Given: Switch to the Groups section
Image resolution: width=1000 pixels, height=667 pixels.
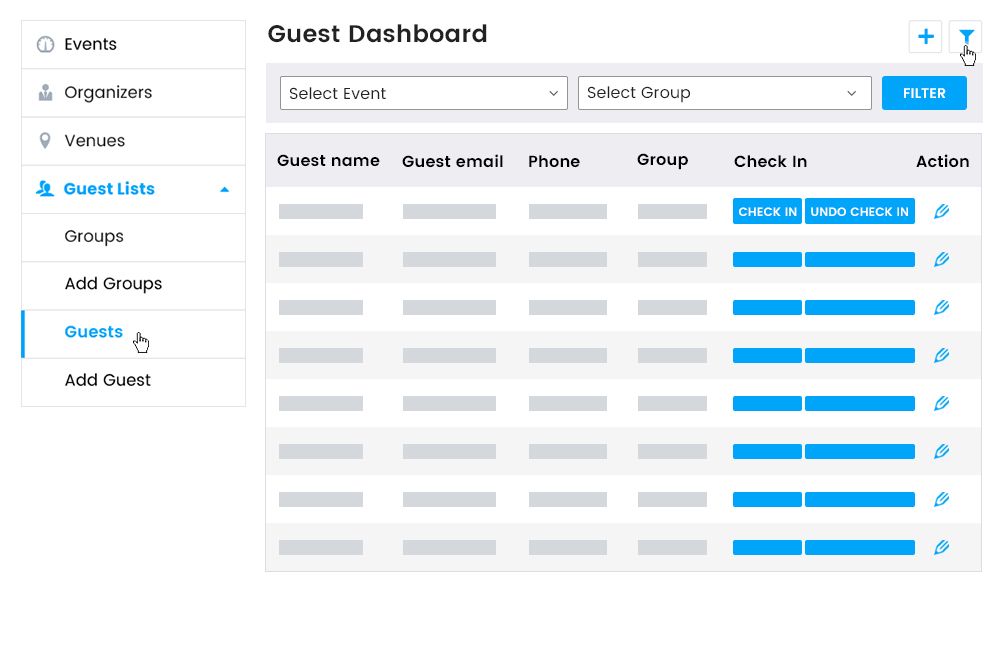Looking at the screenshot, I should pyautogui.click(x=94, y=237).
